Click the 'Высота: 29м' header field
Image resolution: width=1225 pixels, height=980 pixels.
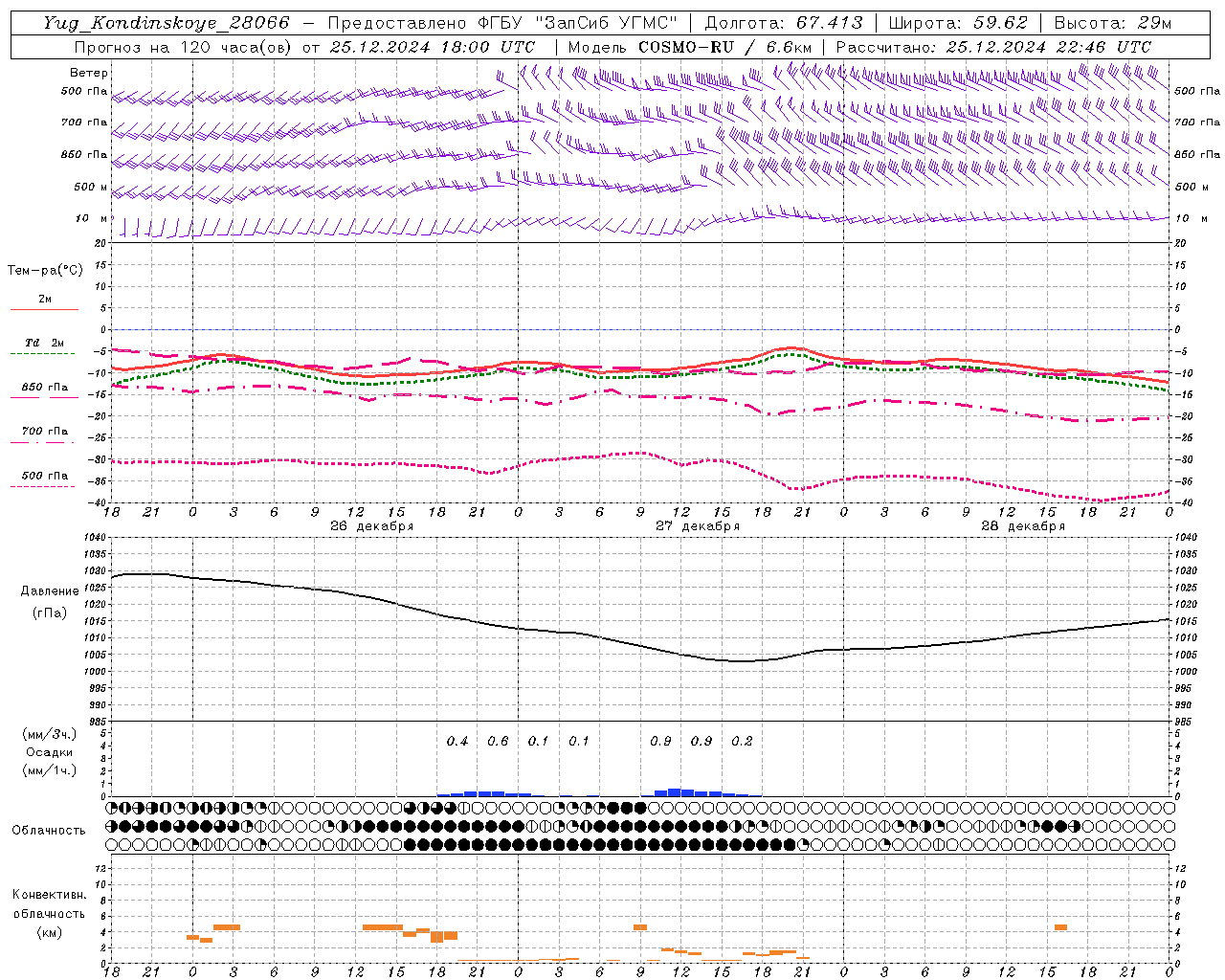[x=1112, y=23]
